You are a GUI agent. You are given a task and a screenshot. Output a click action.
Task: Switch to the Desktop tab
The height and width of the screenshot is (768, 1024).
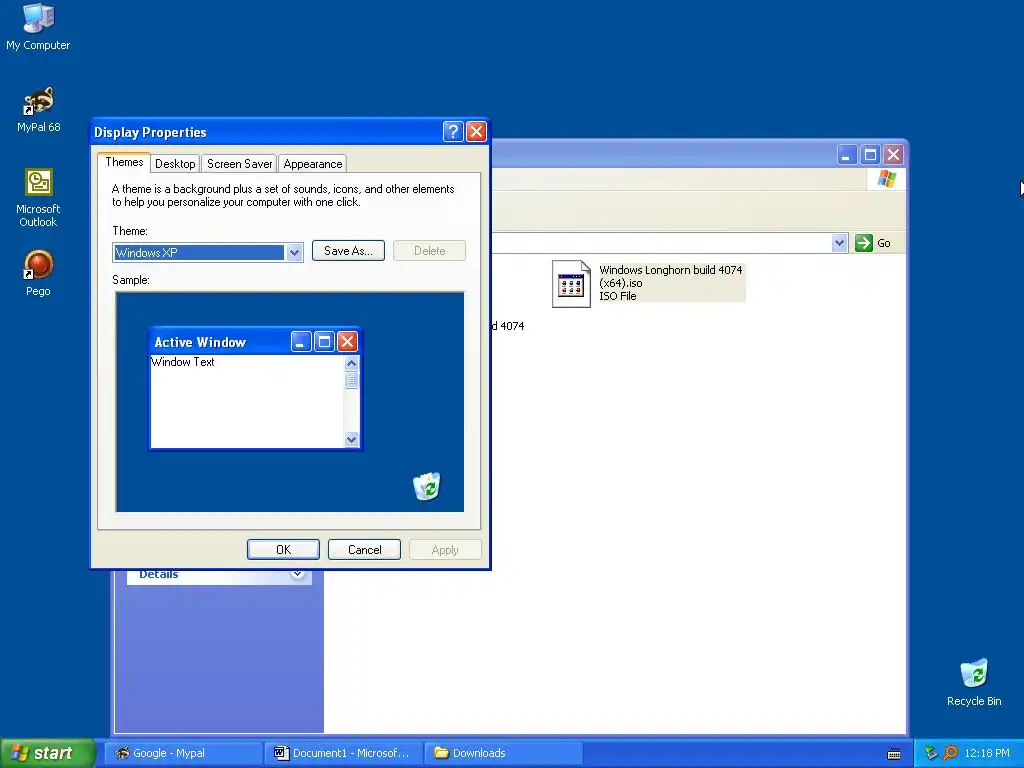pyautogui.click(x=175, y=164)
